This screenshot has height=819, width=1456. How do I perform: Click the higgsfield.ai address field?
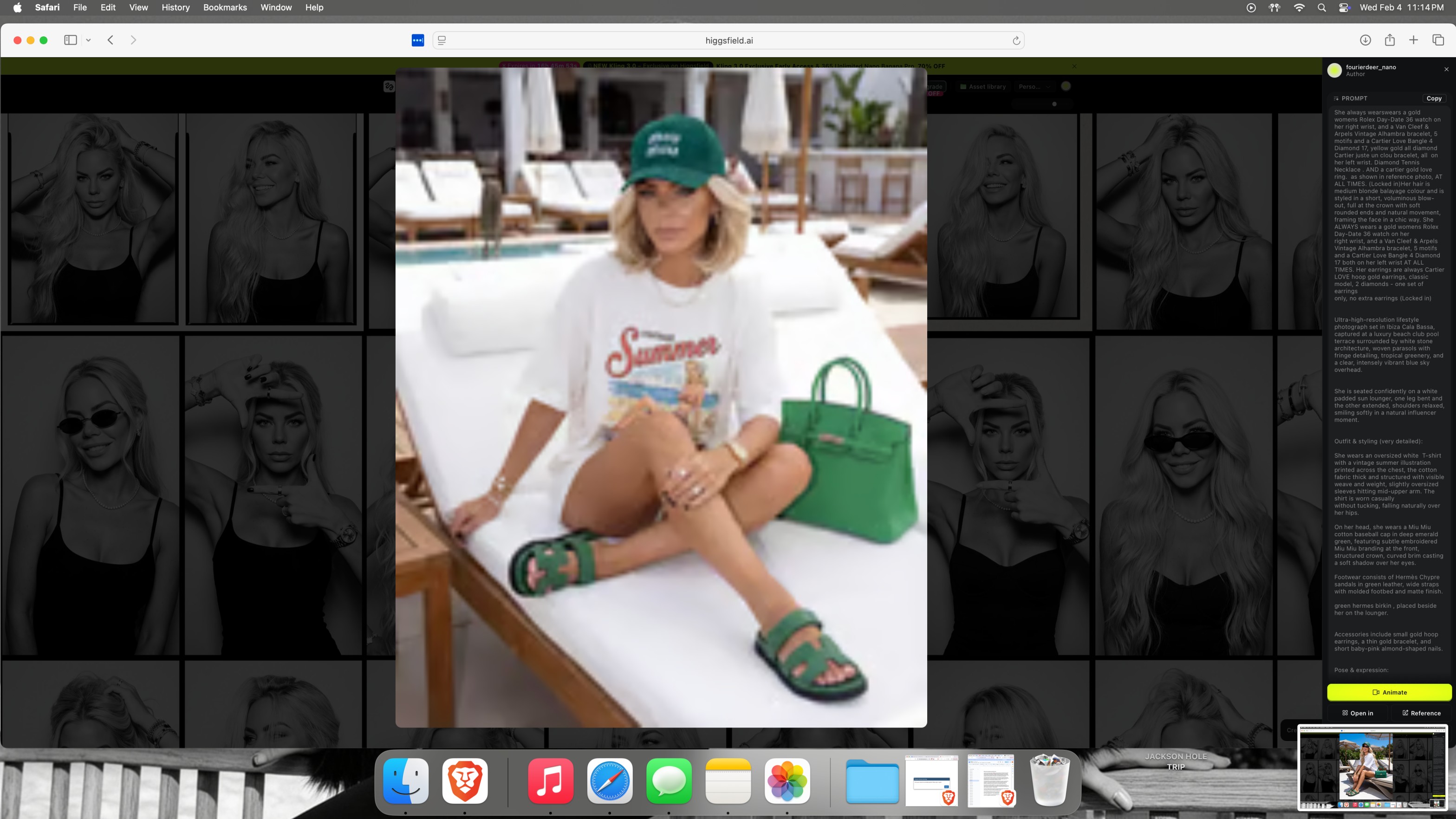point(728,41)
